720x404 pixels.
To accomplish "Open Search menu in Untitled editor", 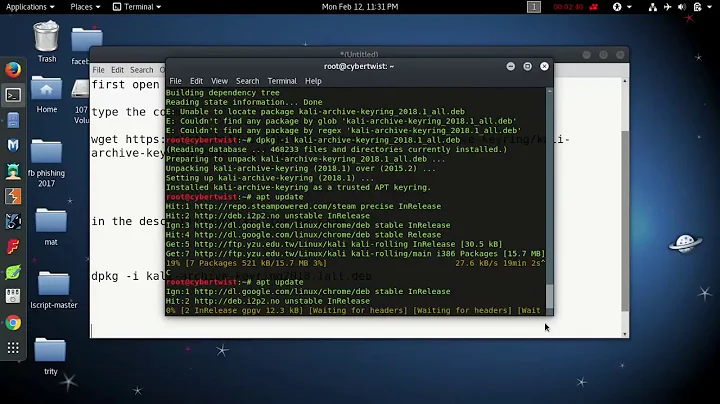I will point(141,70).
